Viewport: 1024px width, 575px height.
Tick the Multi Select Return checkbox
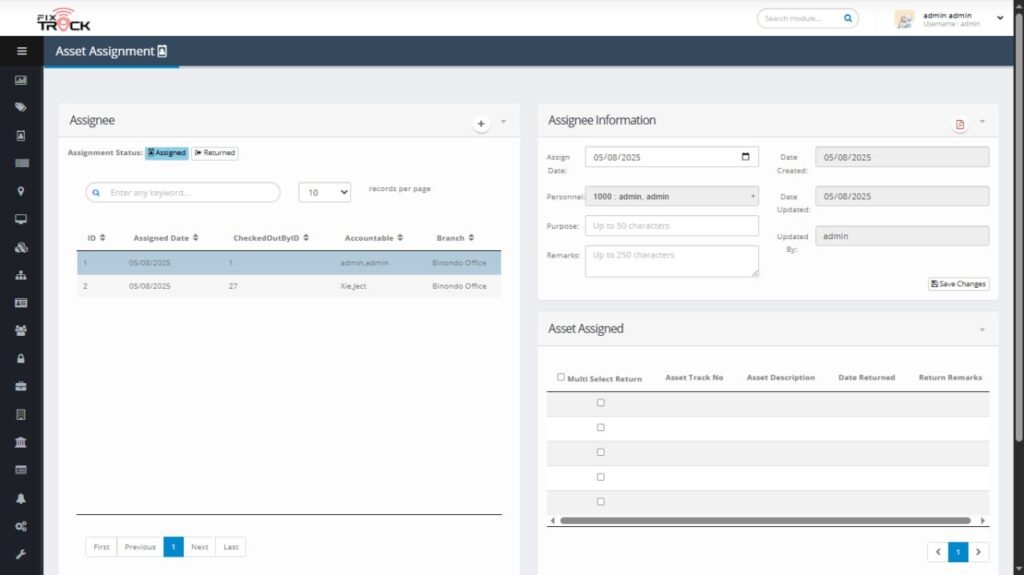(x=561, y=377)
